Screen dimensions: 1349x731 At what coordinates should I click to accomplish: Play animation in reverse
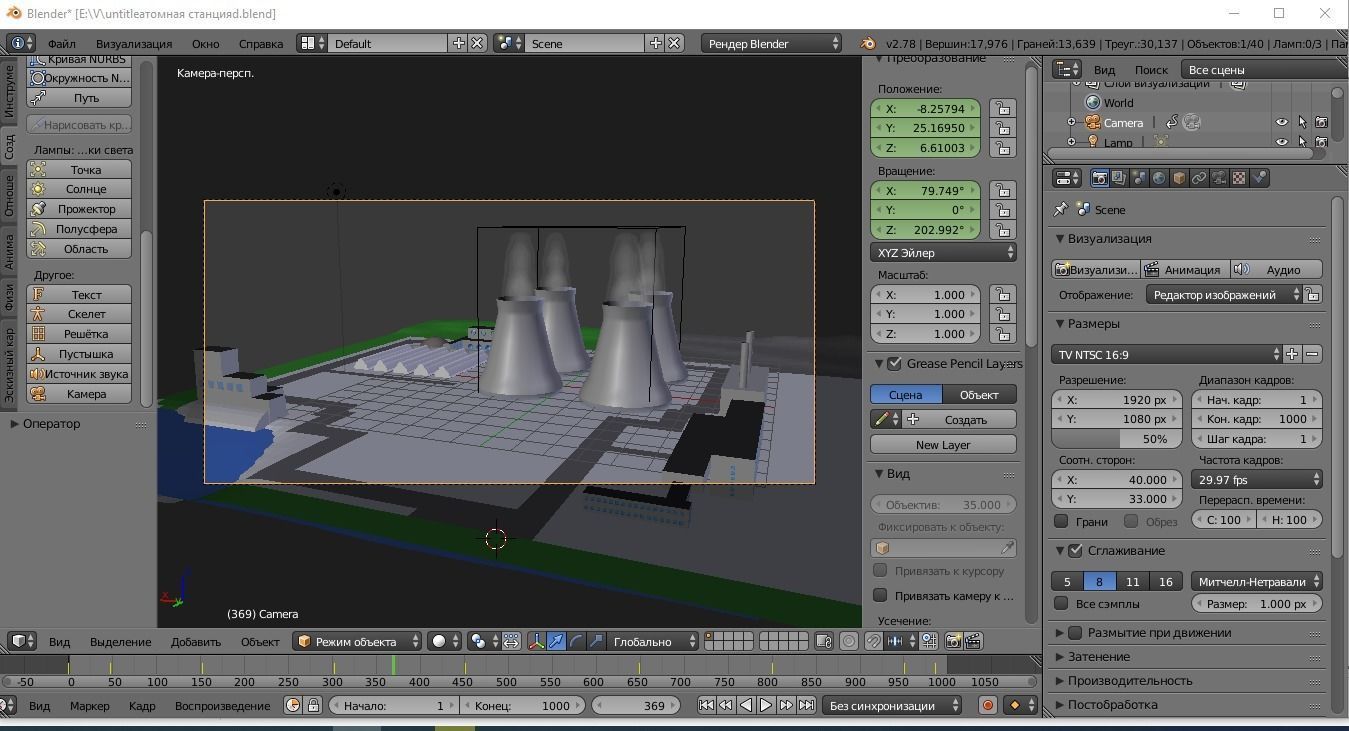coord(746,705)
